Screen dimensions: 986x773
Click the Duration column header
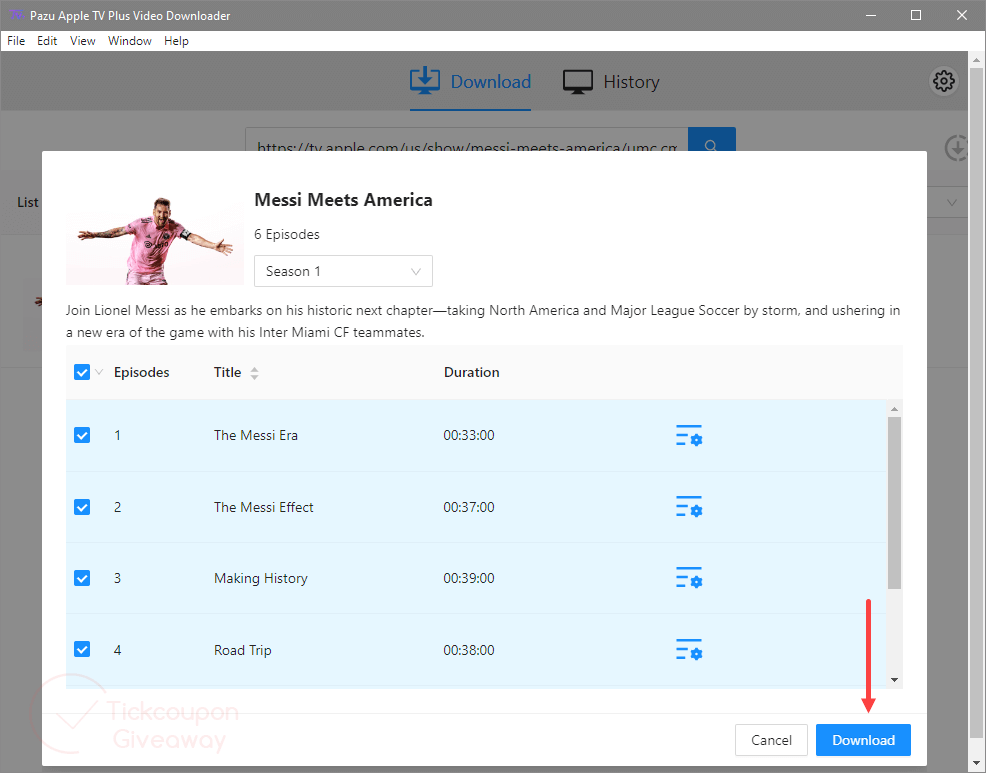[x=472, y=372]
